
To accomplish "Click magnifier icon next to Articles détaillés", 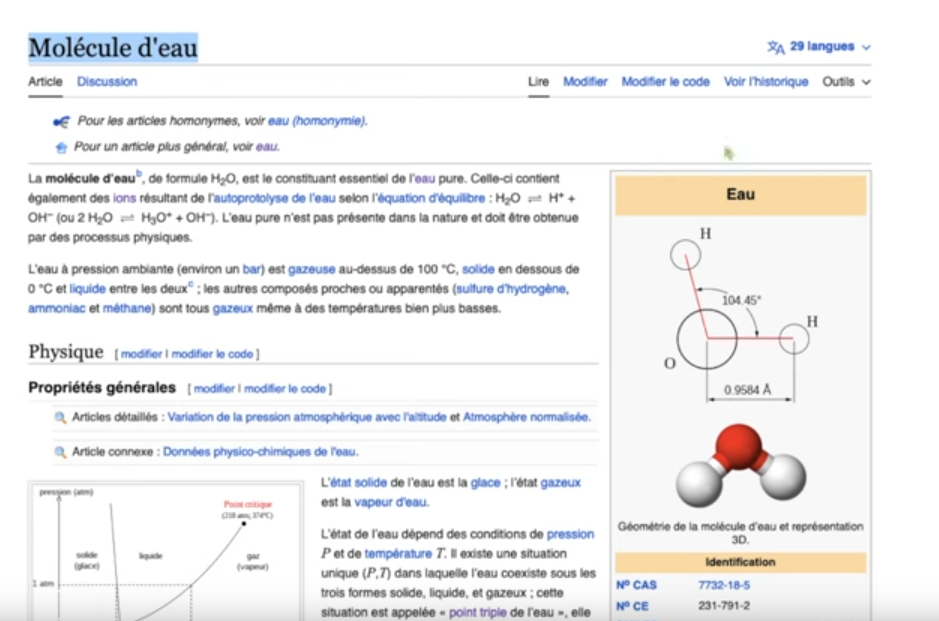I will [60, 417].
